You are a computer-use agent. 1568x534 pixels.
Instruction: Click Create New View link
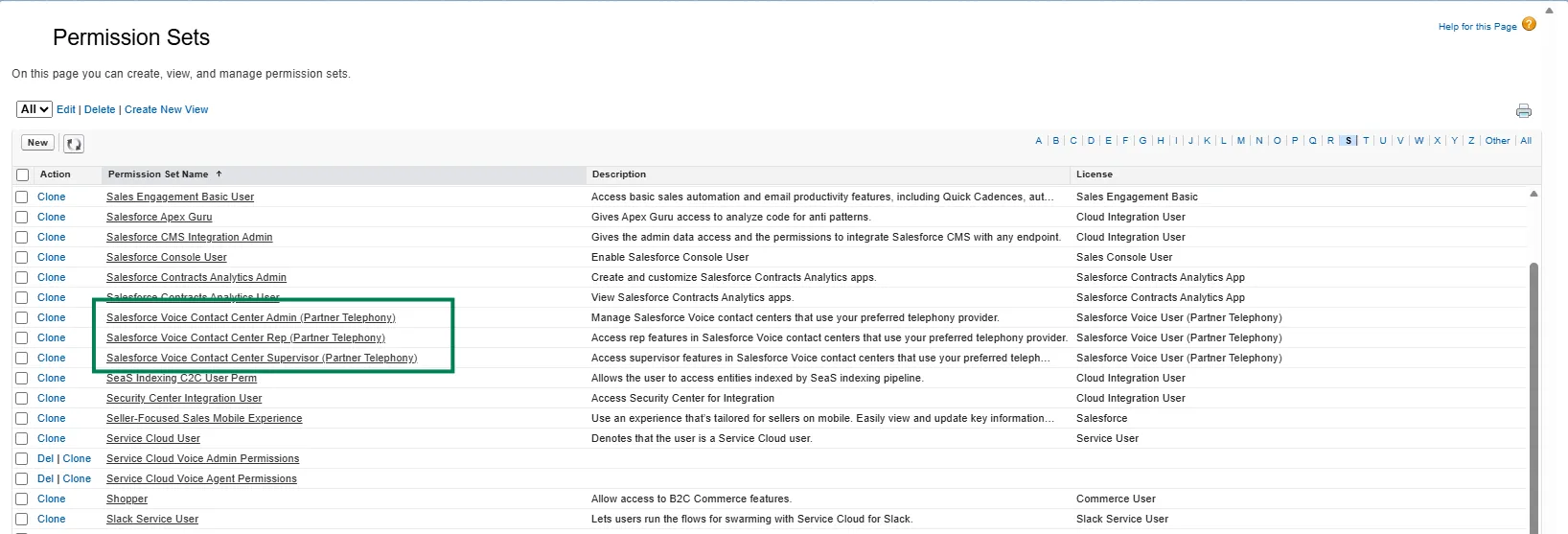[x=166, y=109]
